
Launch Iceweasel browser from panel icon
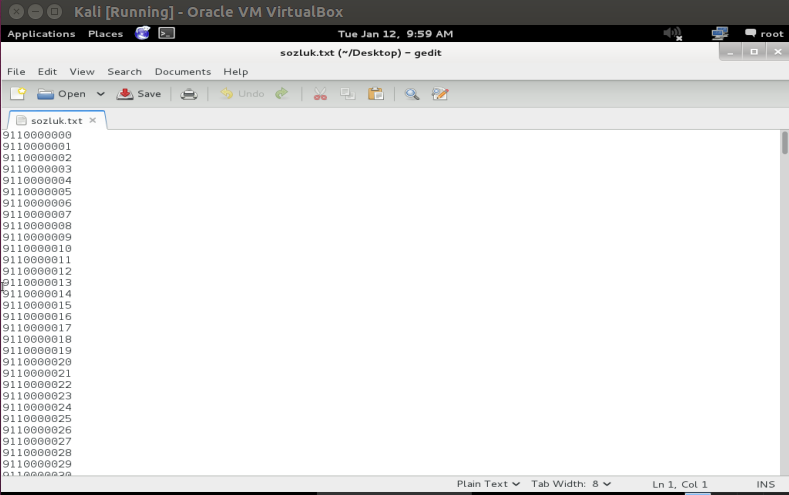[x=142, y=33]
